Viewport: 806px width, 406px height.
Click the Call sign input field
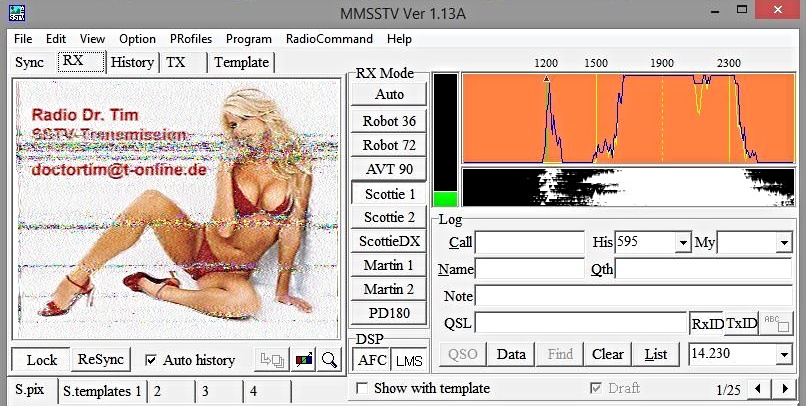click(529, 242)
